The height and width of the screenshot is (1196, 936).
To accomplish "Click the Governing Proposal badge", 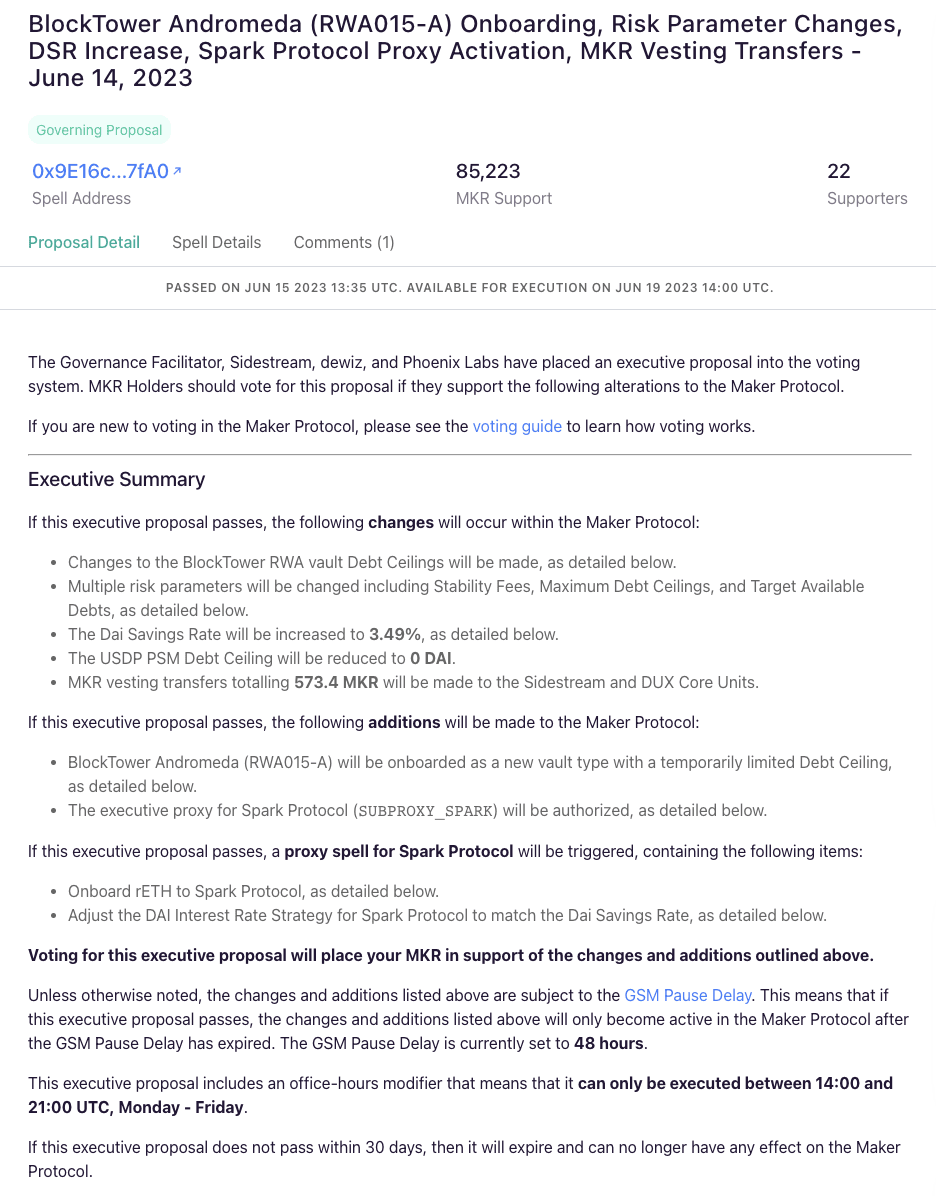I will [x=99, y=130].
